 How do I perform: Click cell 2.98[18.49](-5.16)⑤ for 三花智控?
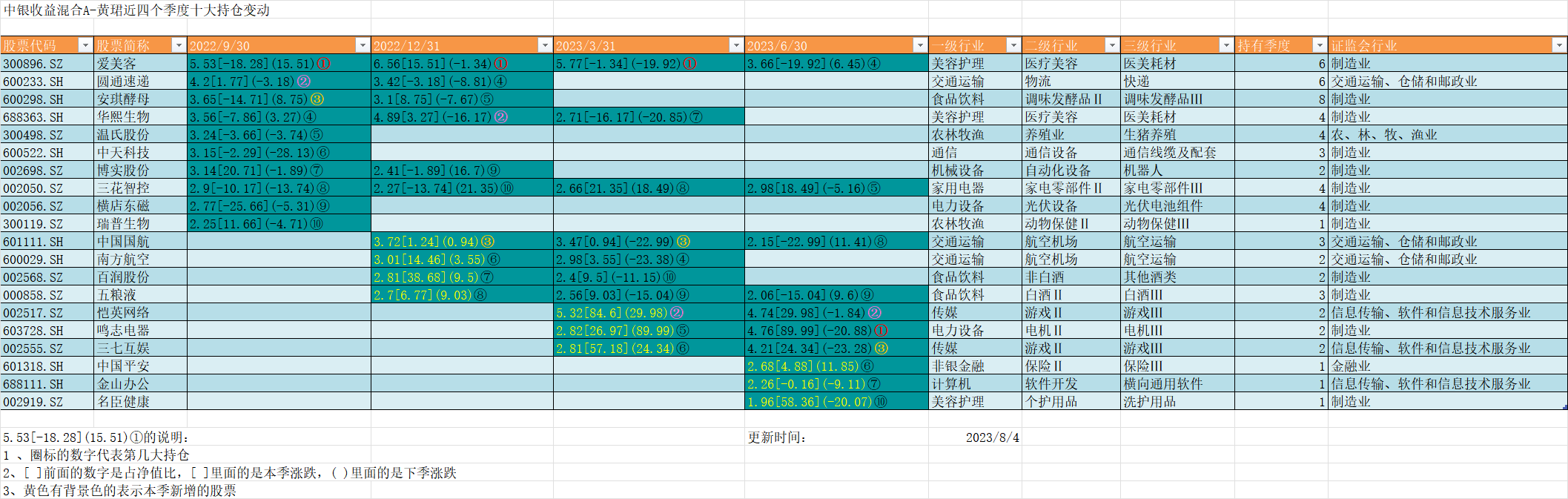point(836,188)
